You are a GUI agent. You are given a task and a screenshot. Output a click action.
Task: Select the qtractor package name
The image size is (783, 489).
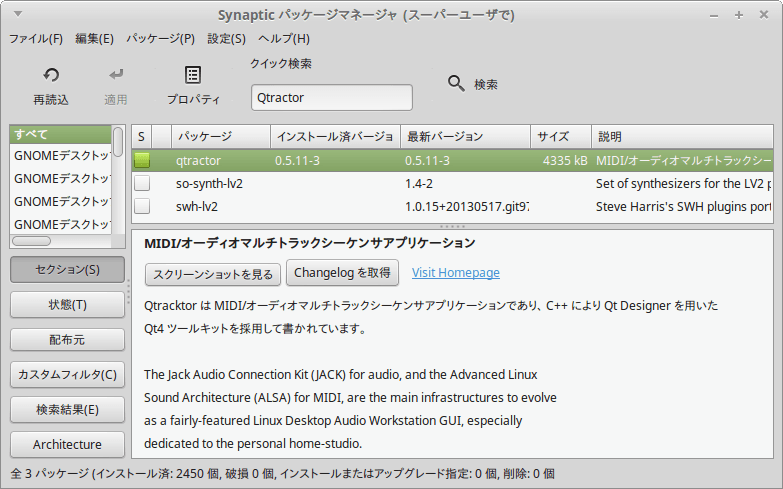point(198,160)
